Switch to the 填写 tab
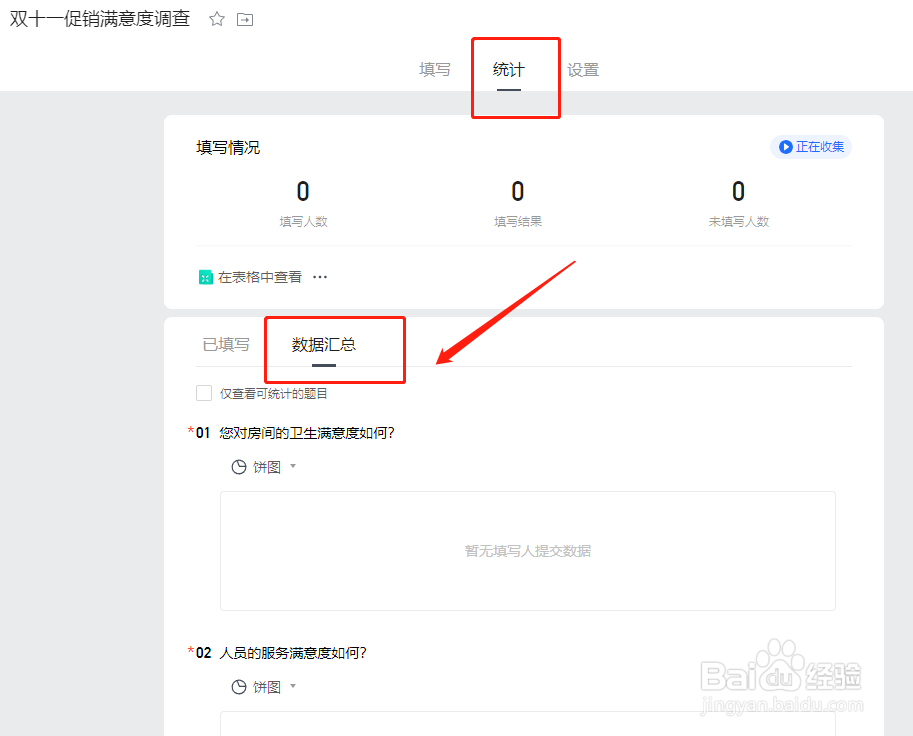The width and height of the screenshot is (913, 736). pyautogui.click(x=434, y=70)
